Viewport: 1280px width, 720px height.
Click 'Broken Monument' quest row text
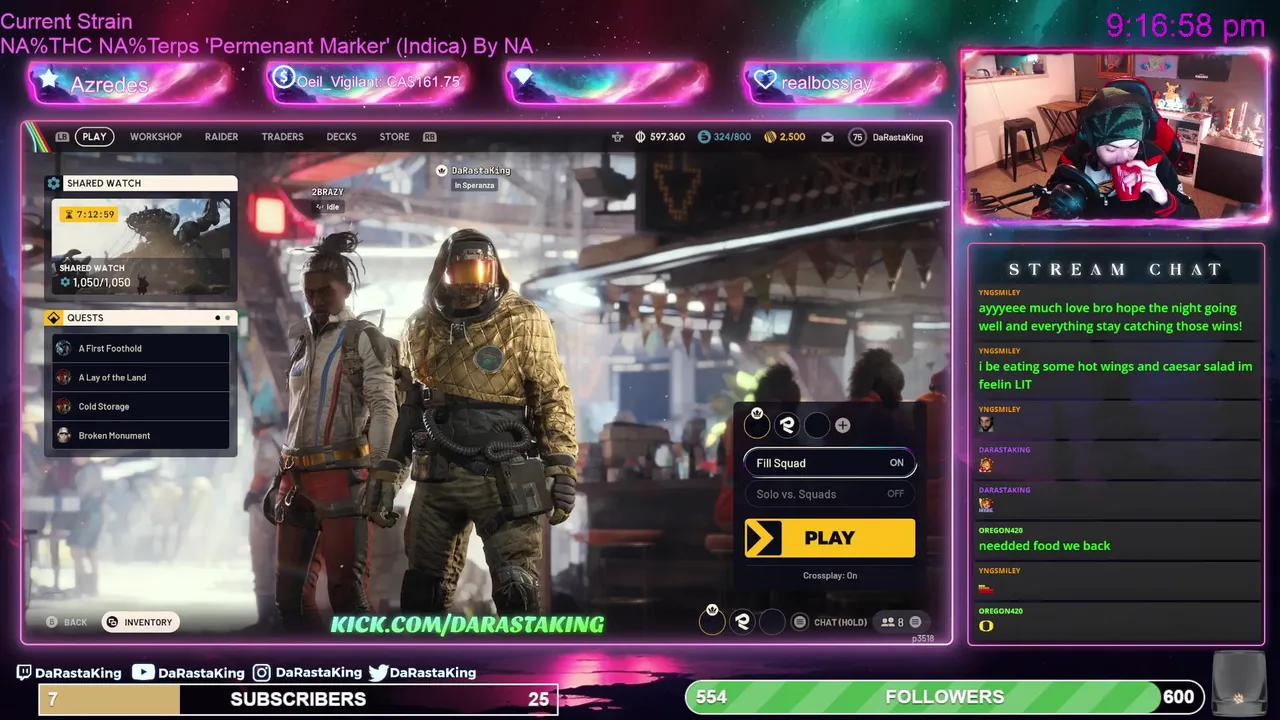tap(115, 435)
